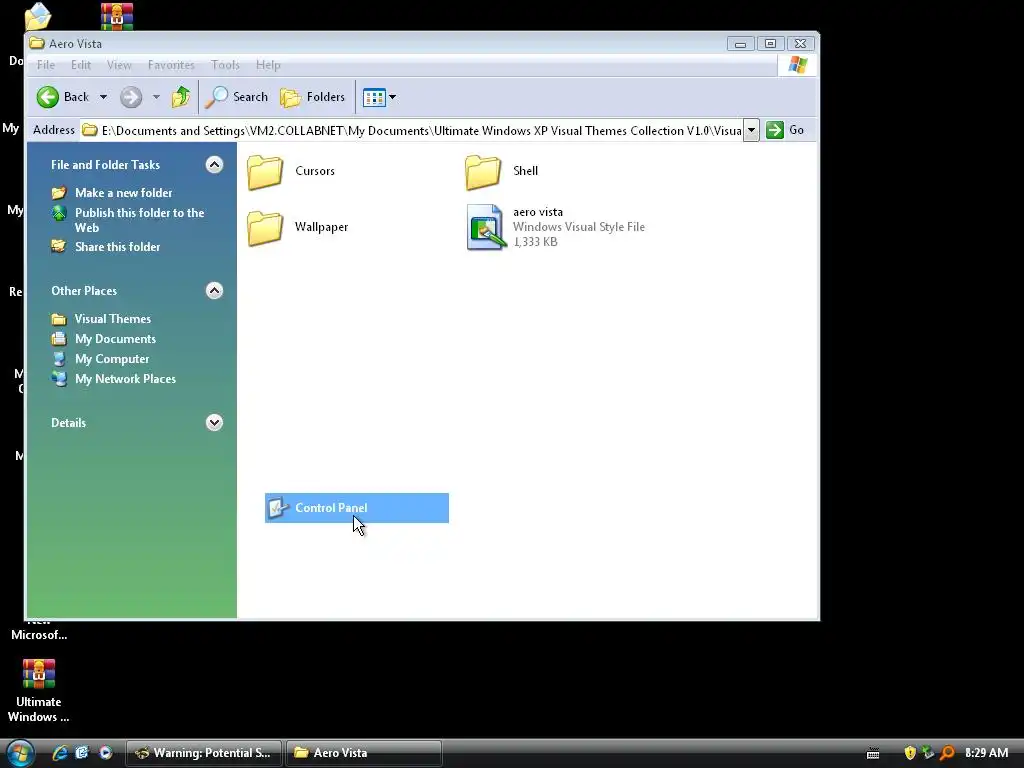Go up one folder level
This screenshot has height=768, width=1024.
click(x=181, y=97)
